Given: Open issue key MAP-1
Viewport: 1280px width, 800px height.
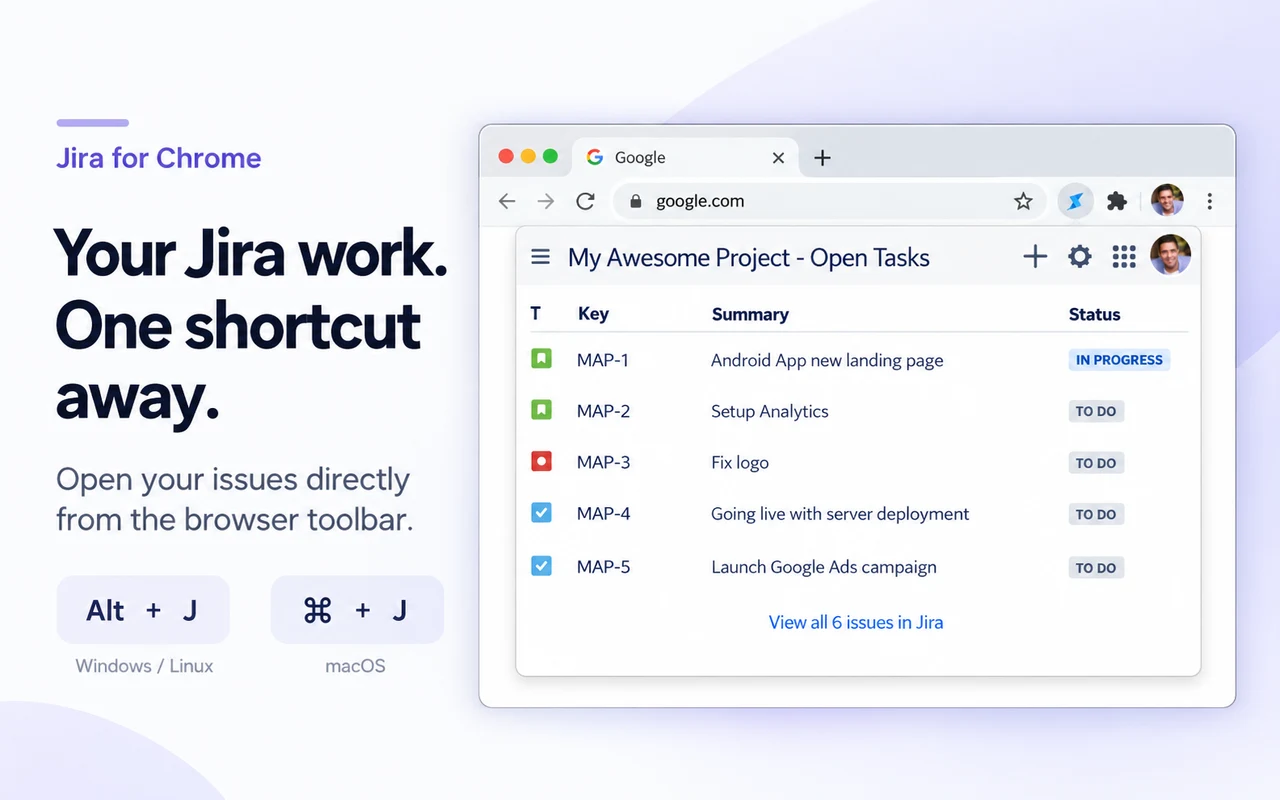Looking at the screenshot, I should point(603,360).
